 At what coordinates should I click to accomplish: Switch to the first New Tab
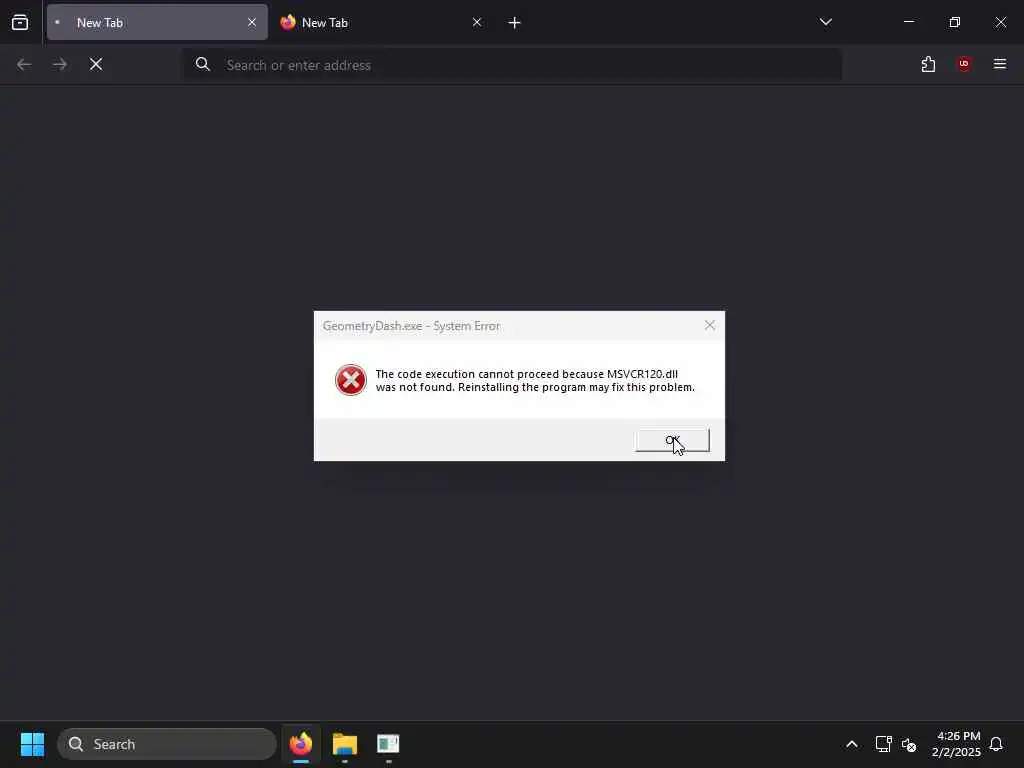pos(157,22)
